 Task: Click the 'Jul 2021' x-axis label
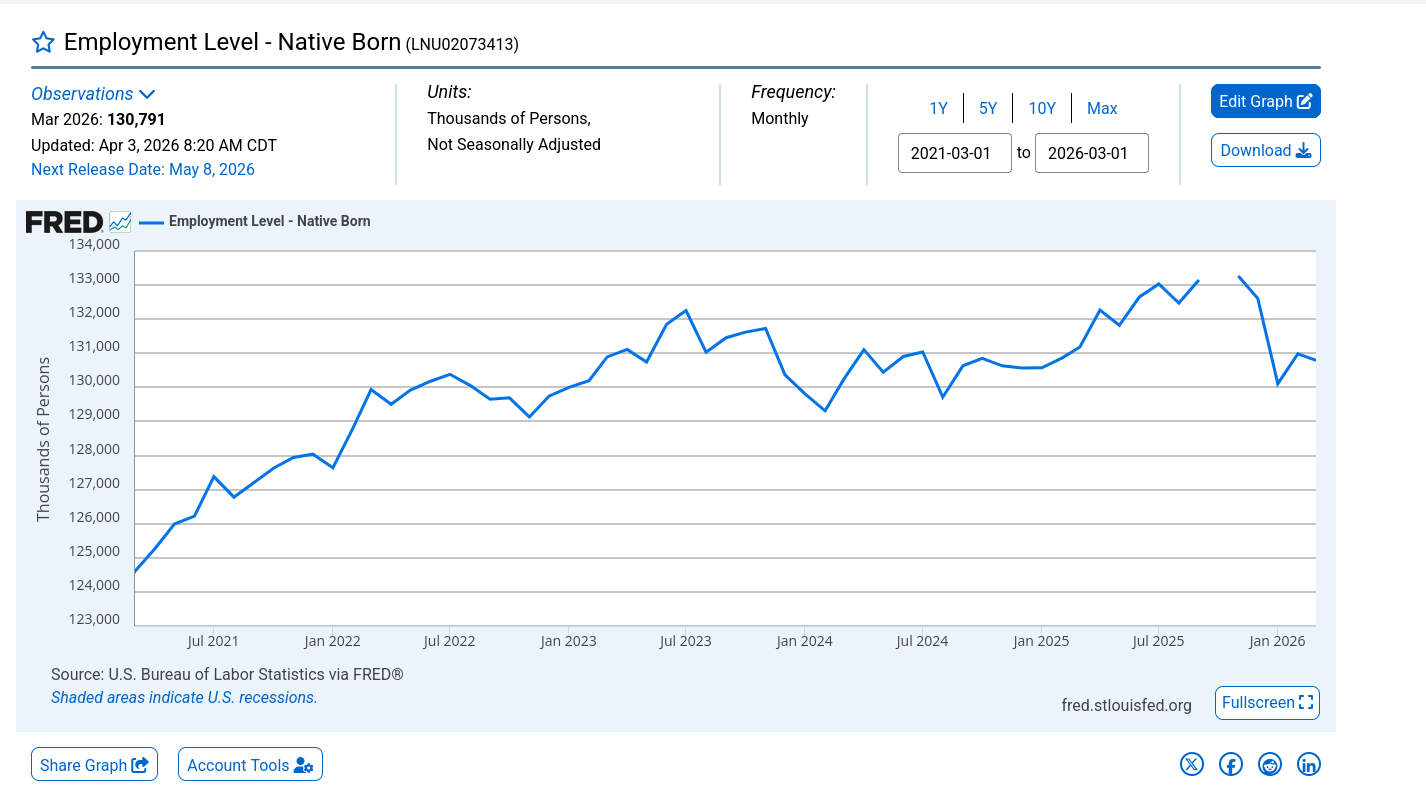[213, 641]
